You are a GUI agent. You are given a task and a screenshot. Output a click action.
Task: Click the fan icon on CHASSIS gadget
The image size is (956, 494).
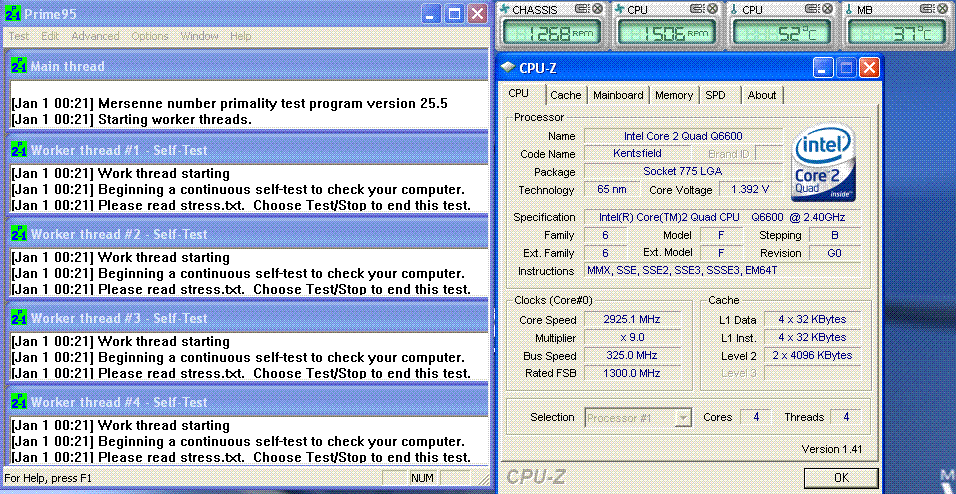click(x=504, y=9)
